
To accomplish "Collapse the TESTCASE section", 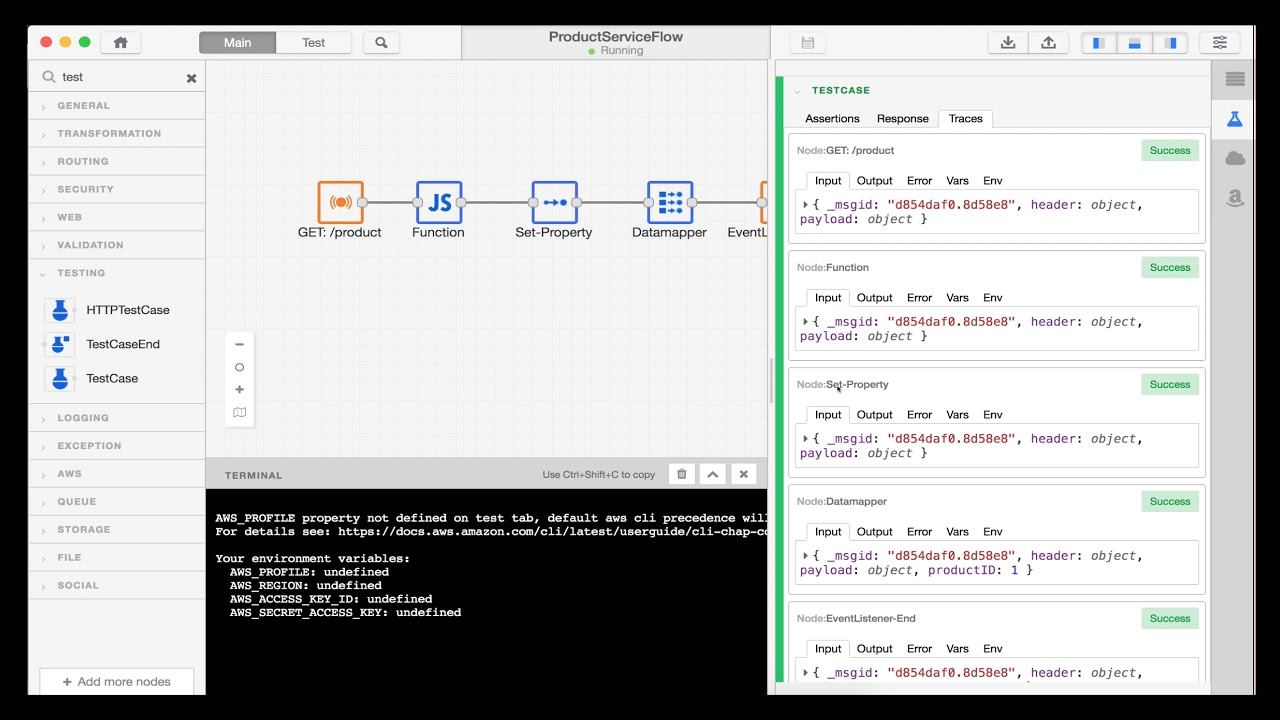I will [x=797, y=91].
